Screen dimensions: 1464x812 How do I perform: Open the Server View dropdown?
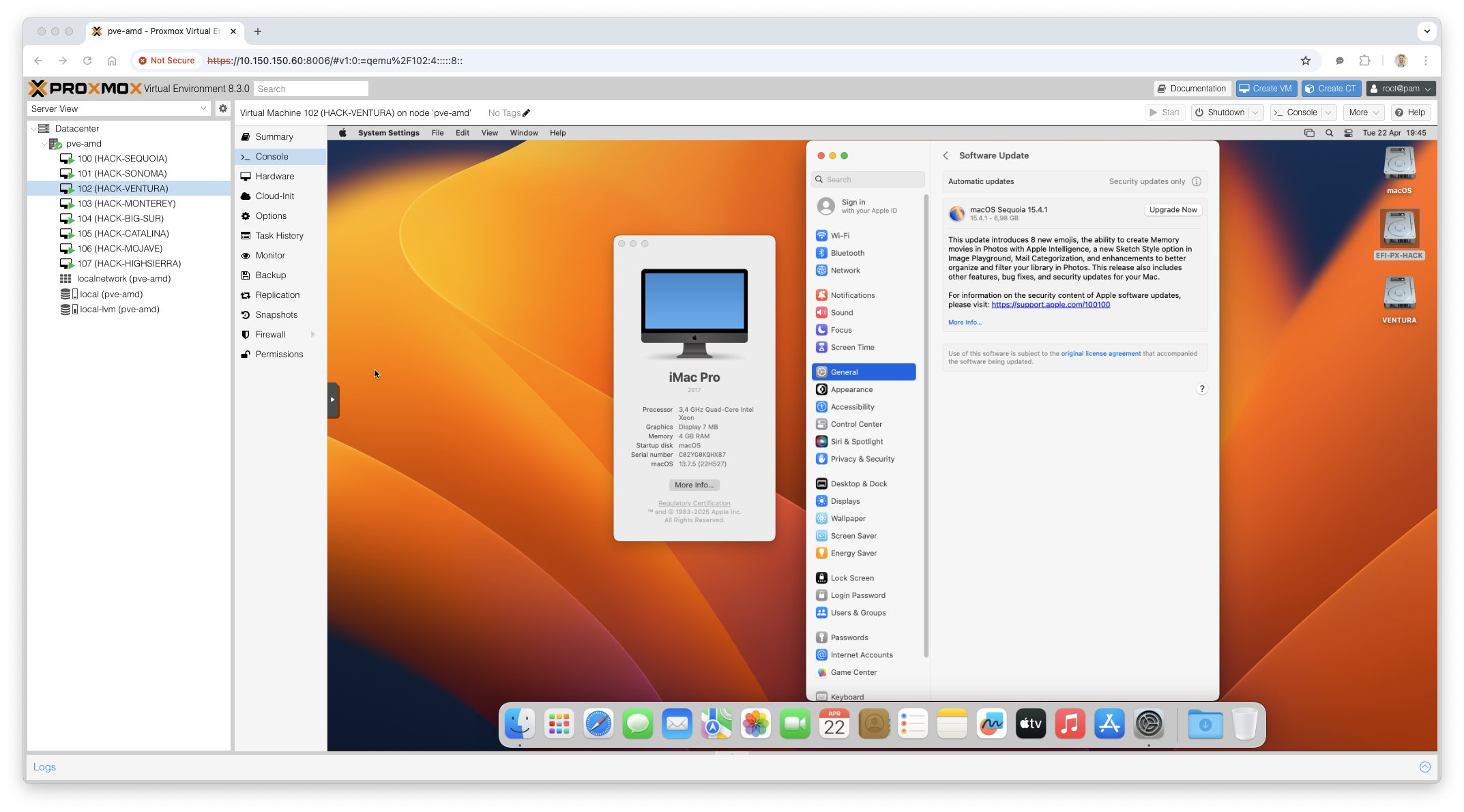click(x=203, y=108)
